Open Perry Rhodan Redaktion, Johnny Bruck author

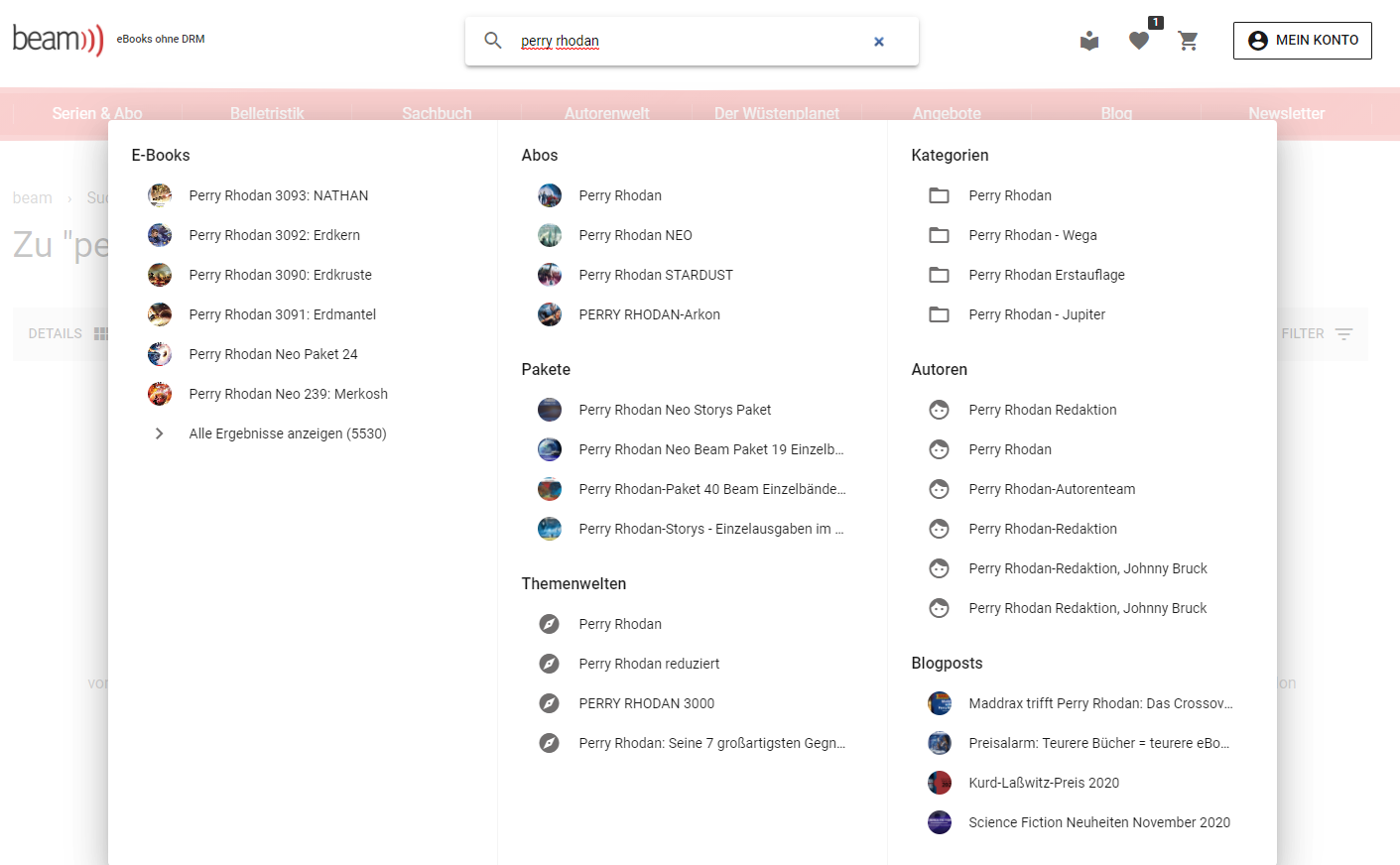(x=1087, y=608)
